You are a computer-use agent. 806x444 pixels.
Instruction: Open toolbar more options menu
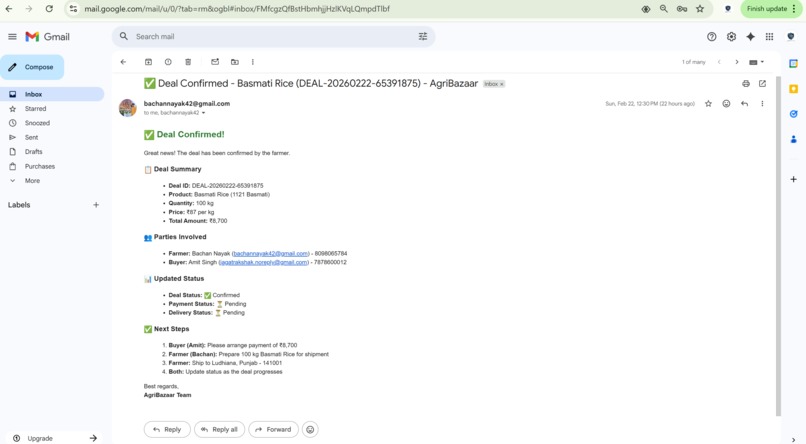point(252,62)
